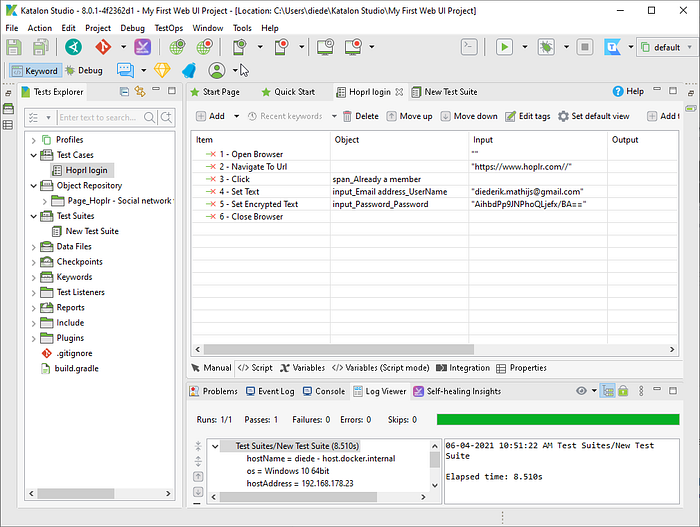Open the Project menu
700x527 pixels.
98,28
